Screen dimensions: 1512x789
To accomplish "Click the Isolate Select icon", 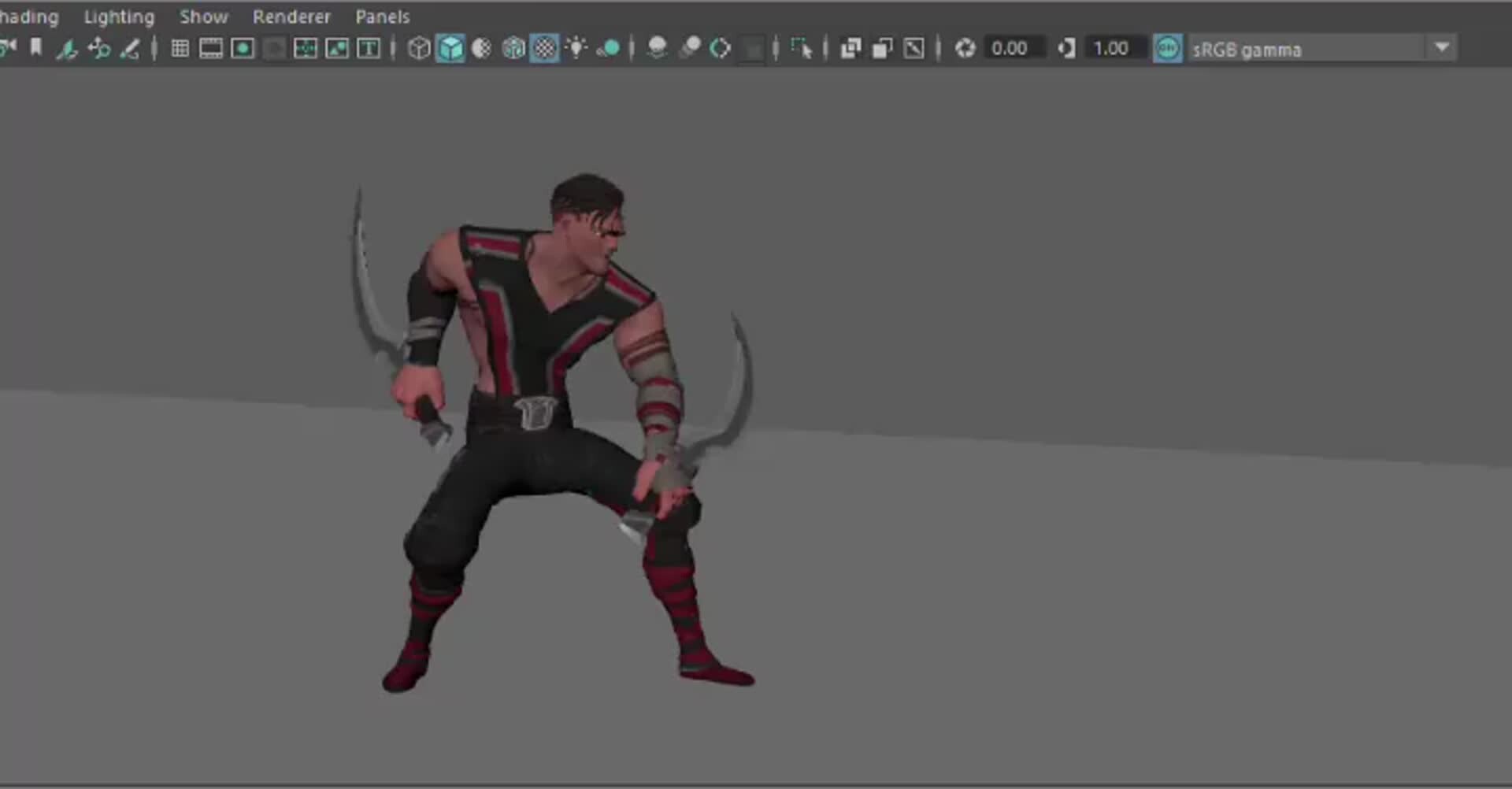I will 803,48.
